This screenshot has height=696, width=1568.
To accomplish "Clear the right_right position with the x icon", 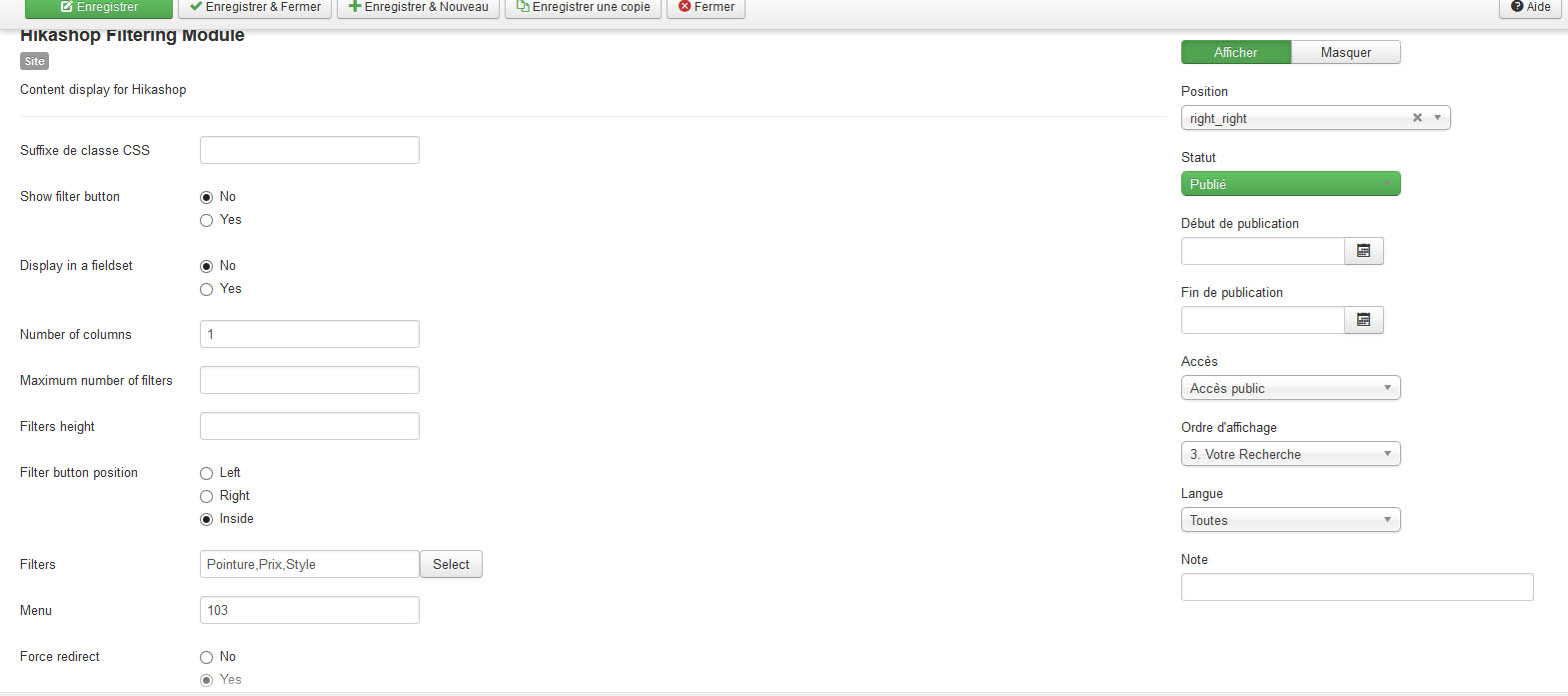I will tap(1417, 118).
